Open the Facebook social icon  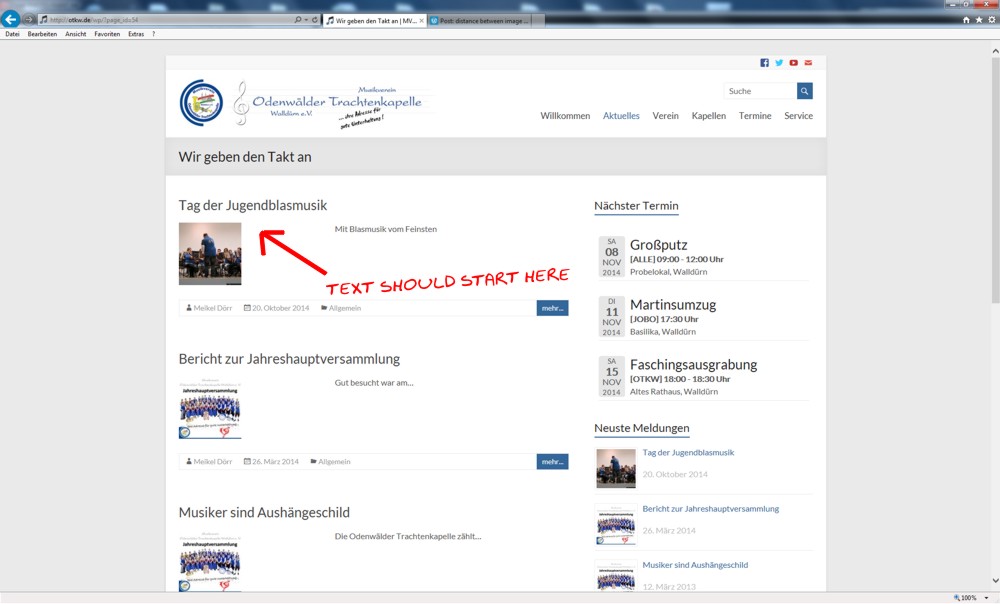765,63
